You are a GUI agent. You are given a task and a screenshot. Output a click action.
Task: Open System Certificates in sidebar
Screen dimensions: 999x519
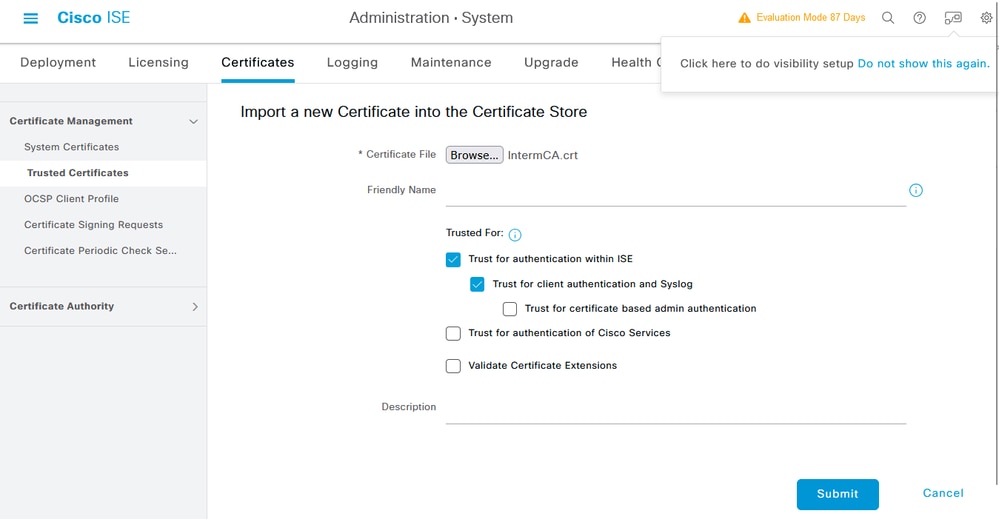[x=71, y=147]
